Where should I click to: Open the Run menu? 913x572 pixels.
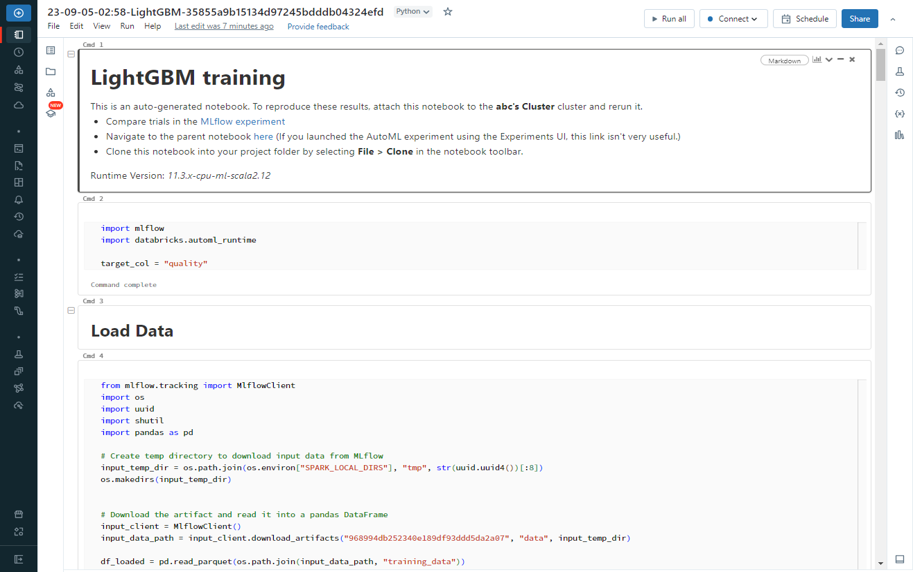tap(127, 26)
